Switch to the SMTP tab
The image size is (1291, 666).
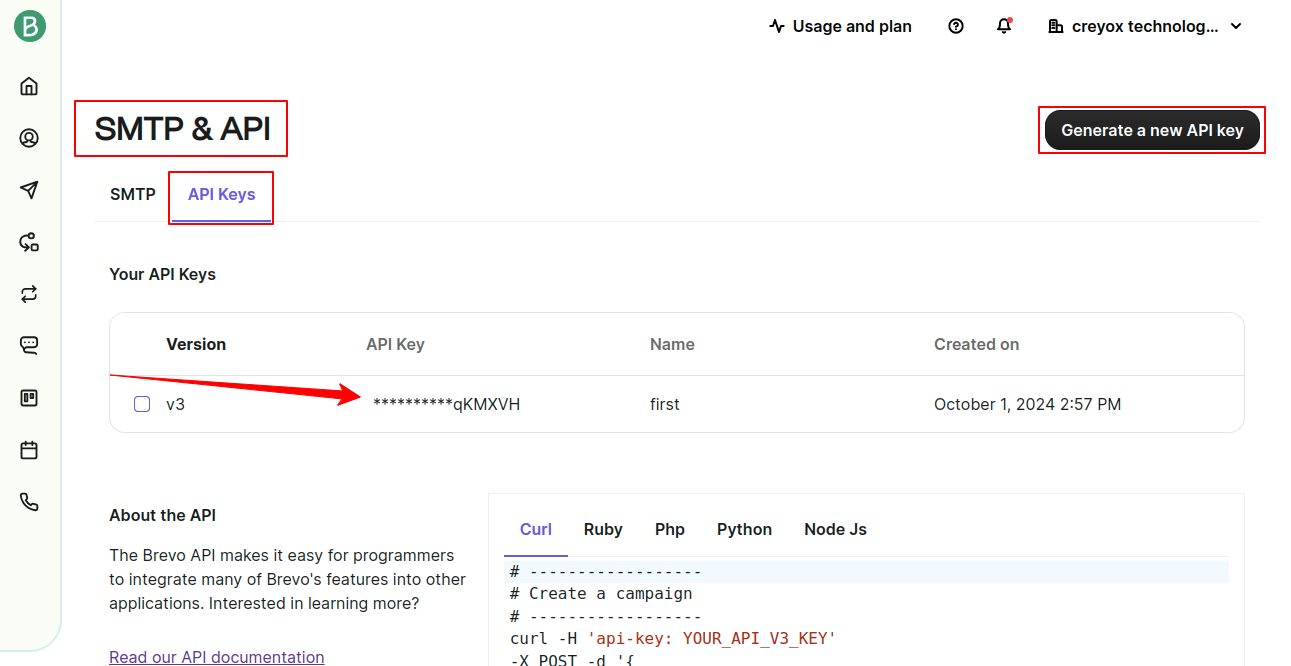coord(133,194)
